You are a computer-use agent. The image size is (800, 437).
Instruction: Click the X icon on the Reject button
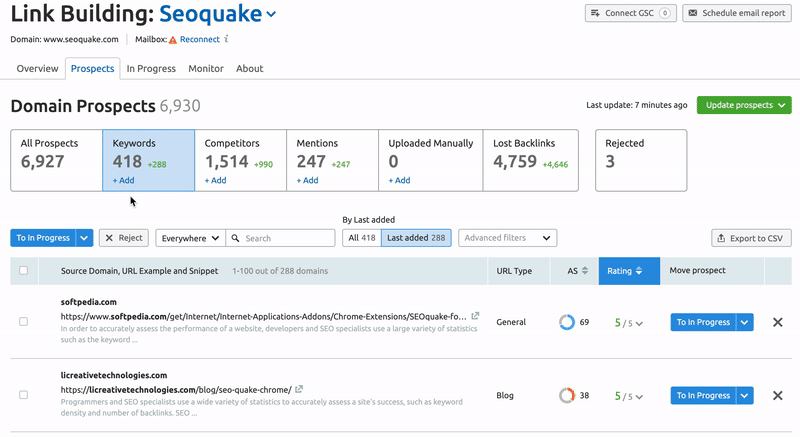(x=109, y=238)
